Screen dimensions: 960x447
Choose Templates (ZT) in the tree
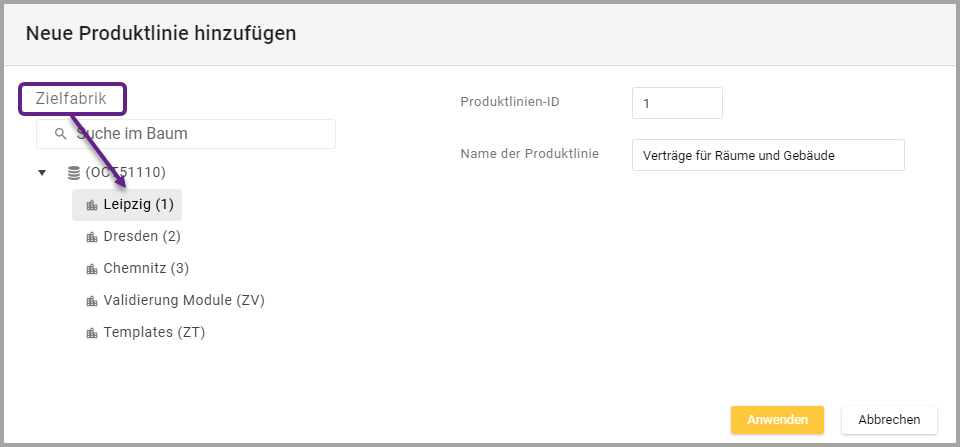pos(154,333)
